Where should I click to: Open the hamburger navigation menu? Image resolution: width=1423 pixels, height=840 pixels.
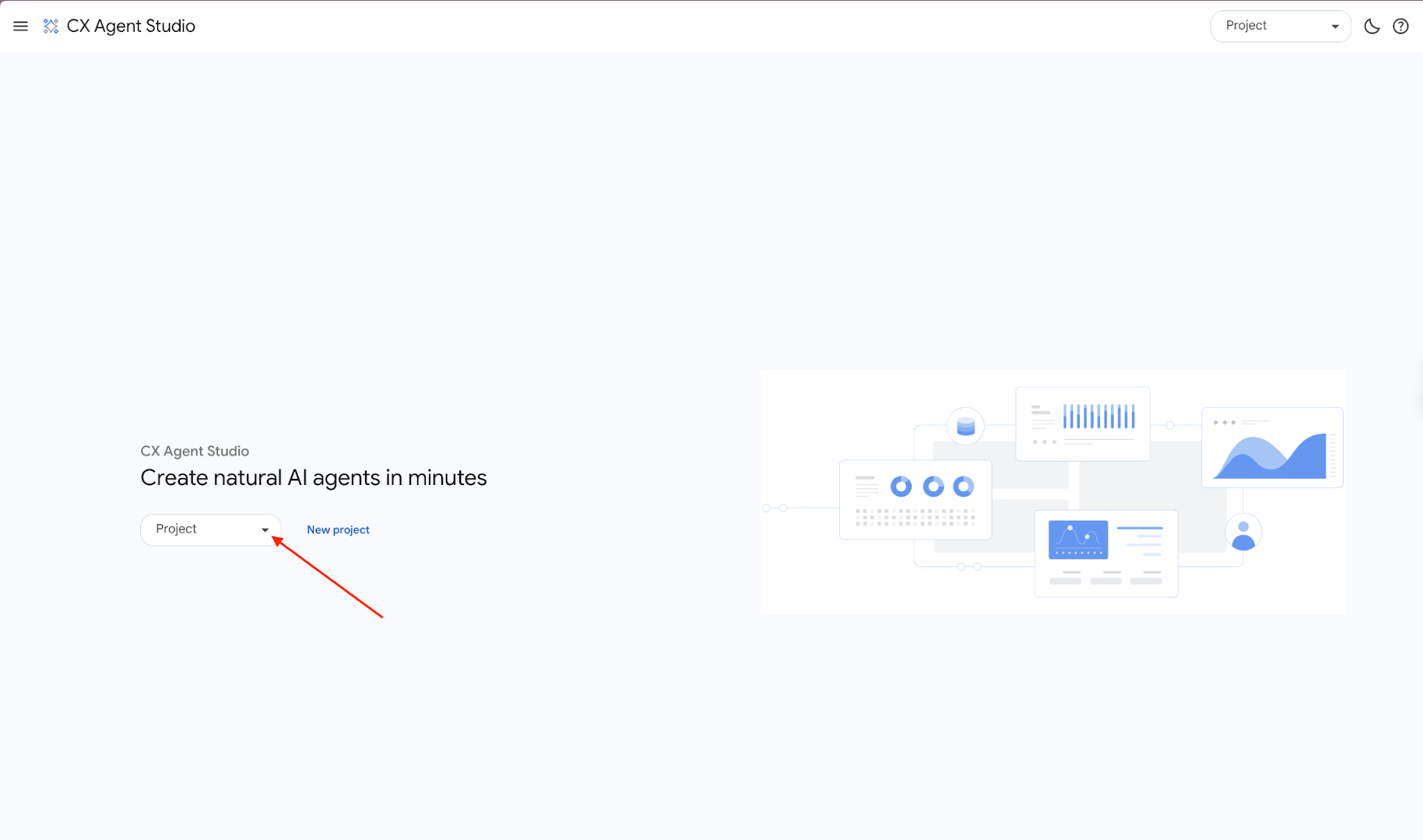[x=21, y=26]
